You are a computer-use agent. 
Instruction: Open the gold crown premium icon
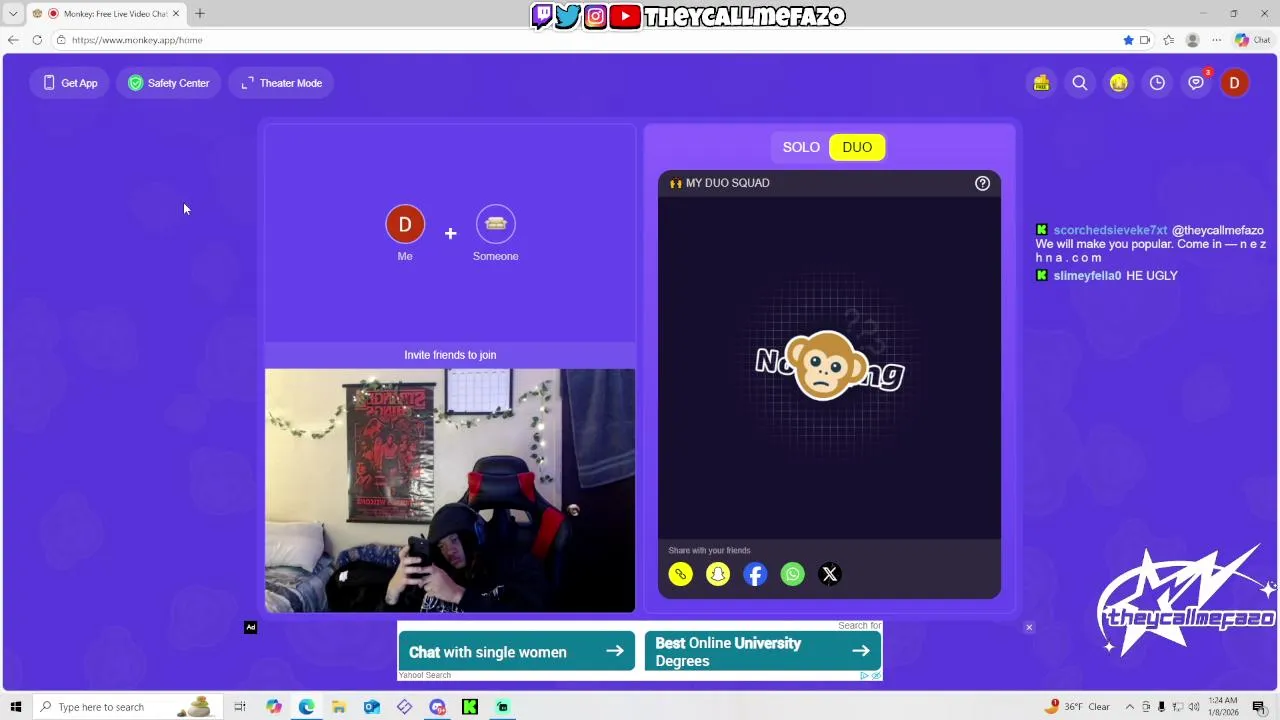pos(1118,83)
